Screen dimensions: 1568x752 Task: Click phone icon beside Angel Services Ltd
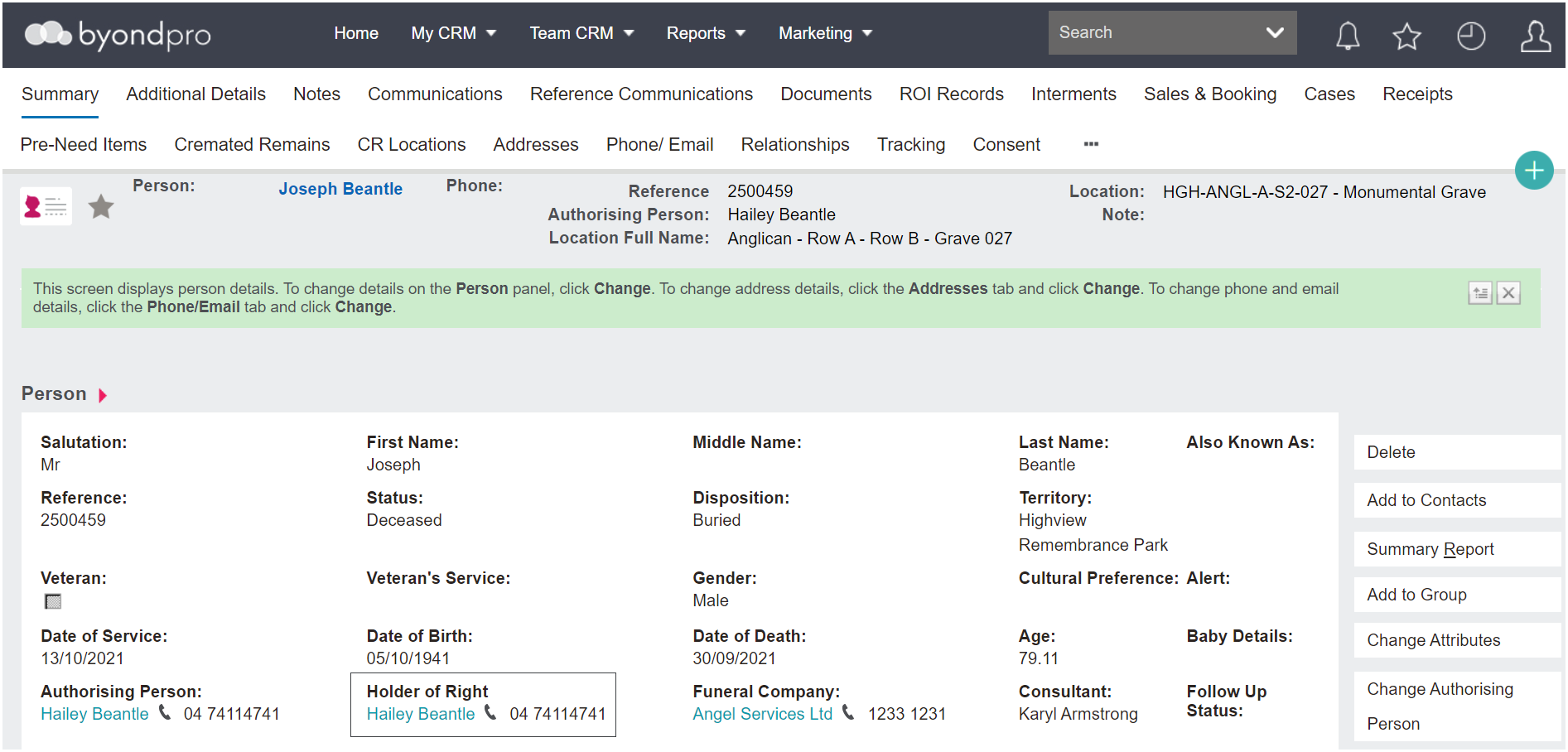coord(848,712)
